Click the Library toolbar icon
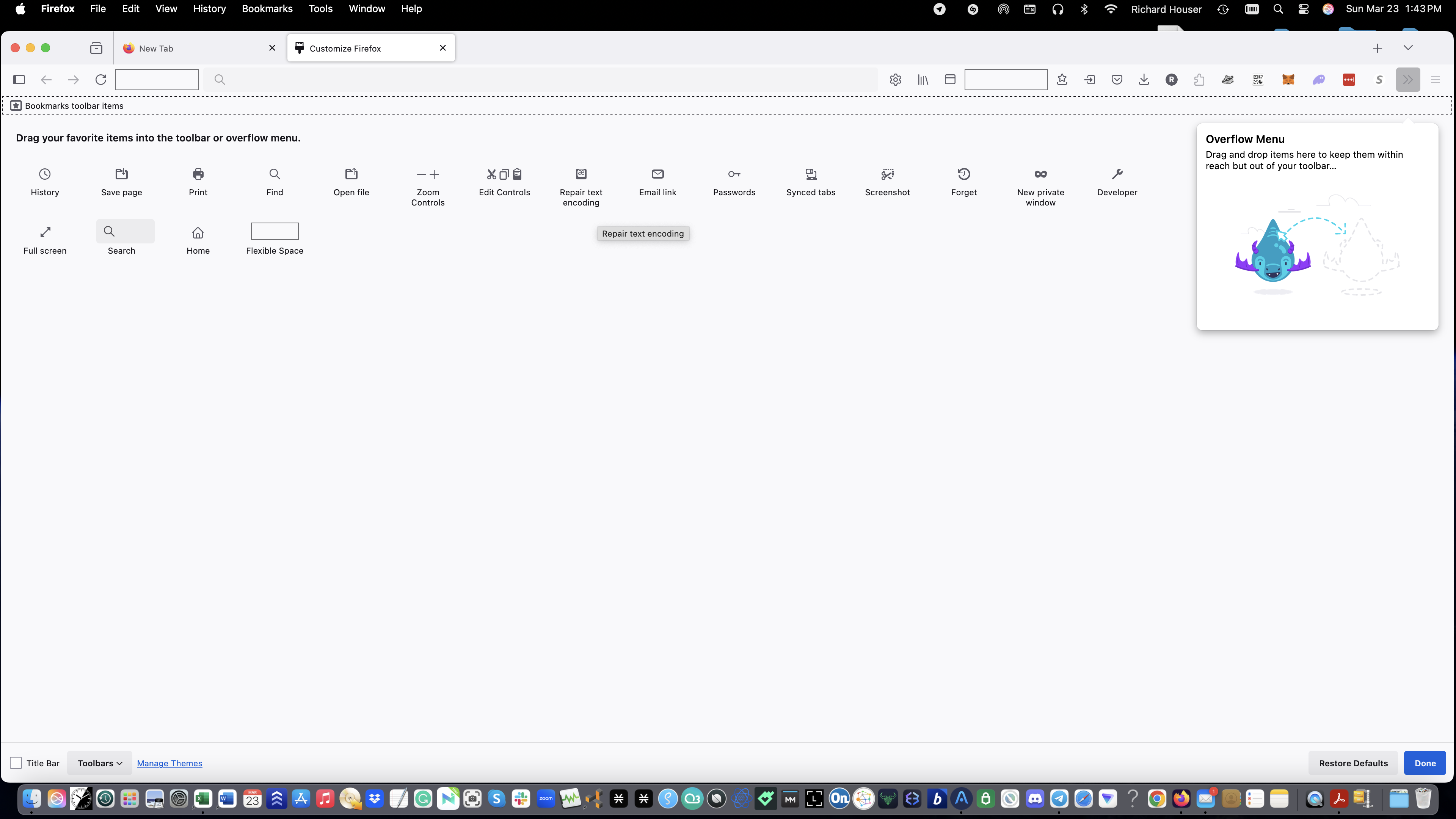Screen dimensions: 1456x819 coord(923,80)
